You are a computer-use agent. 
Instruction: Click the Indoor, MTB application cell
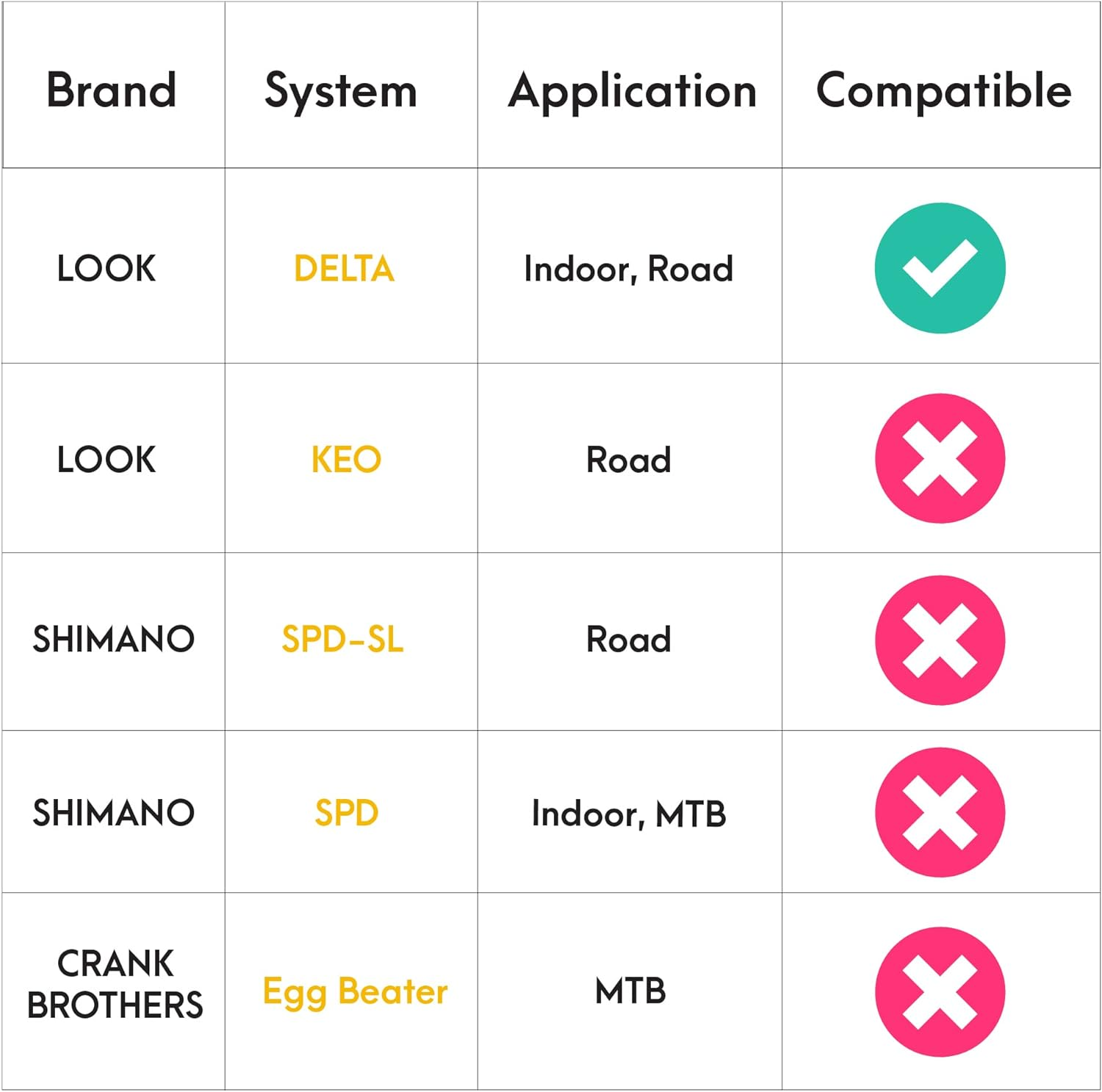tap(629, 814)
